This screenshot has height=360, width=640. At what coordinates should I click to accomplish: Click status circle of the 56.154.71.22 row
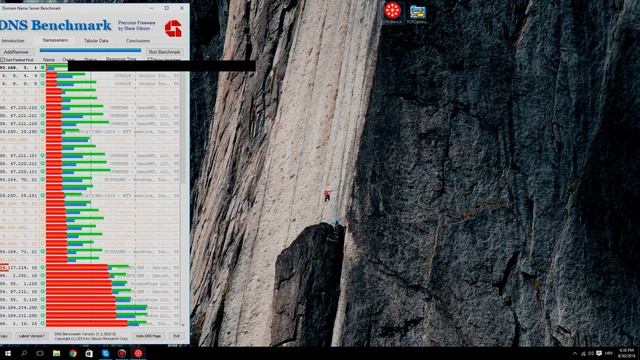pos(42,251)
